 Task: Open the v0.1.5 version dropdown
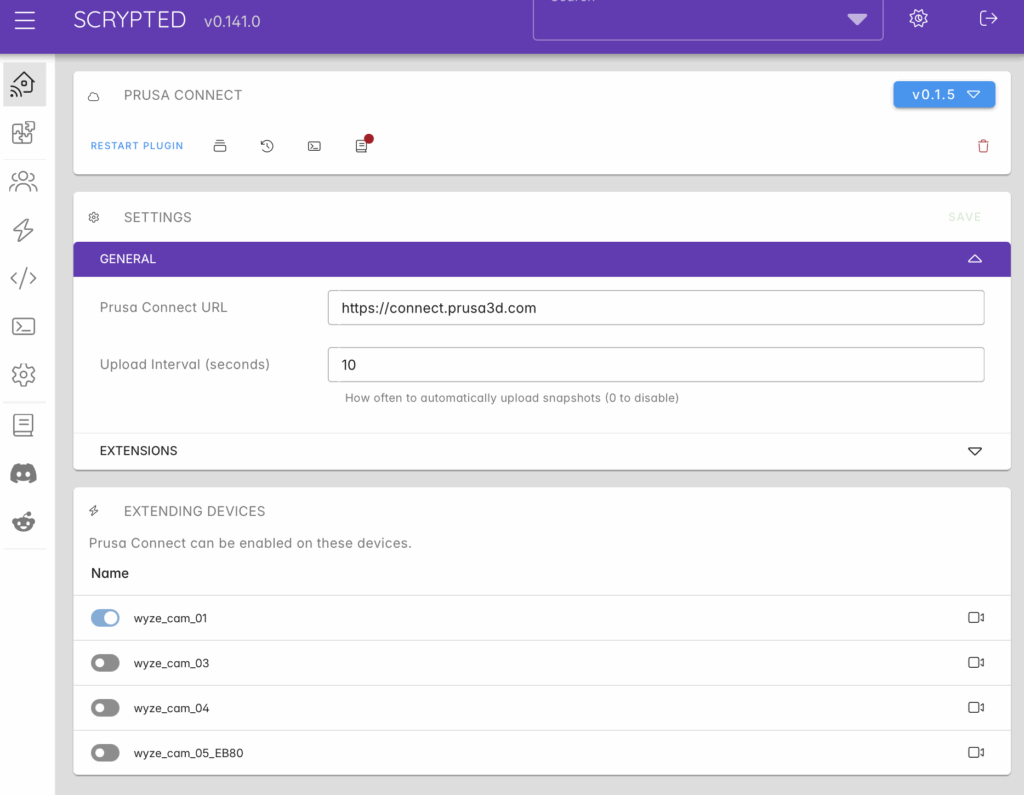pos(943,95)
